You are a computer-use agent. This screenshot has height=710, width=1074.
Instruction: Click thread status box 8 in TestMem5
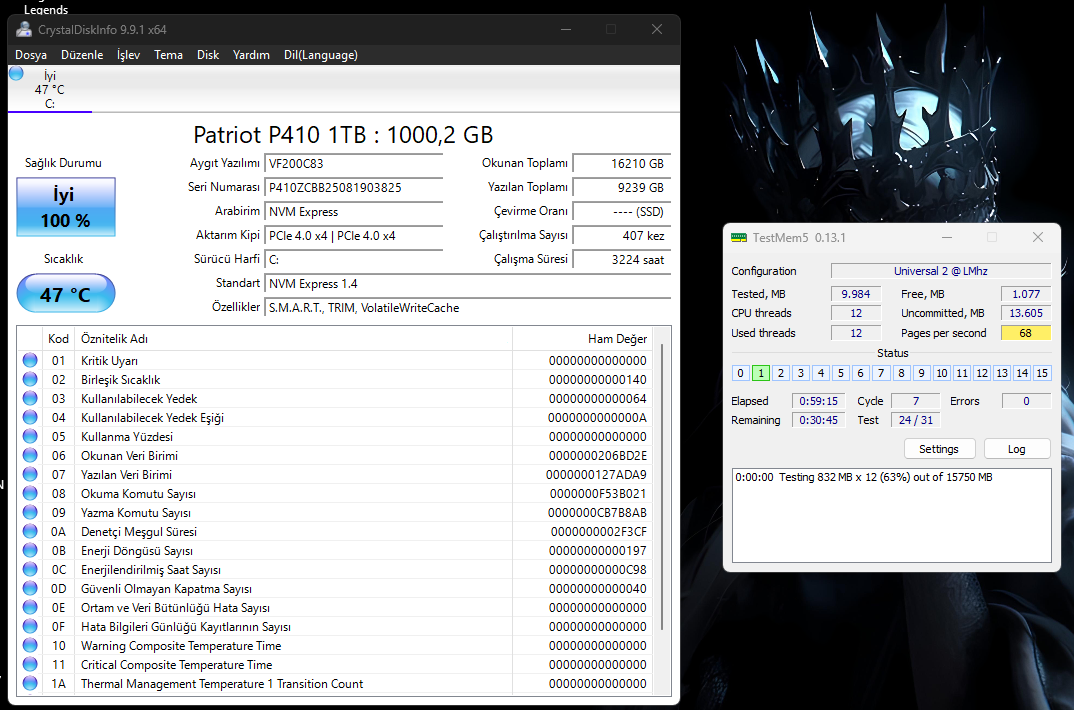(901, 373)
